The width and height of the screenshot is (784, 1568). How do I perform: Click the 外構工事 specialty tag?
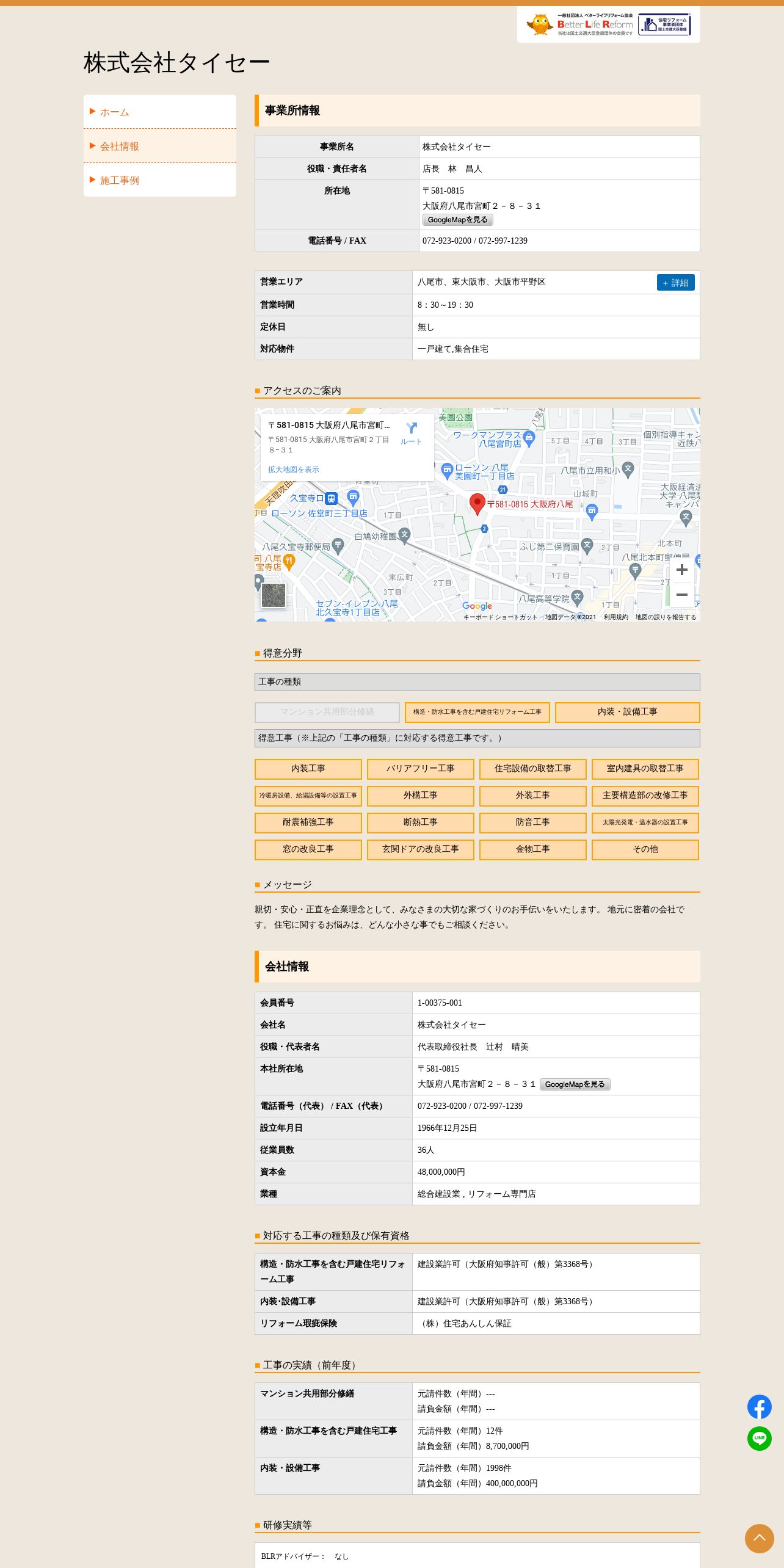(x=421, y=796)
